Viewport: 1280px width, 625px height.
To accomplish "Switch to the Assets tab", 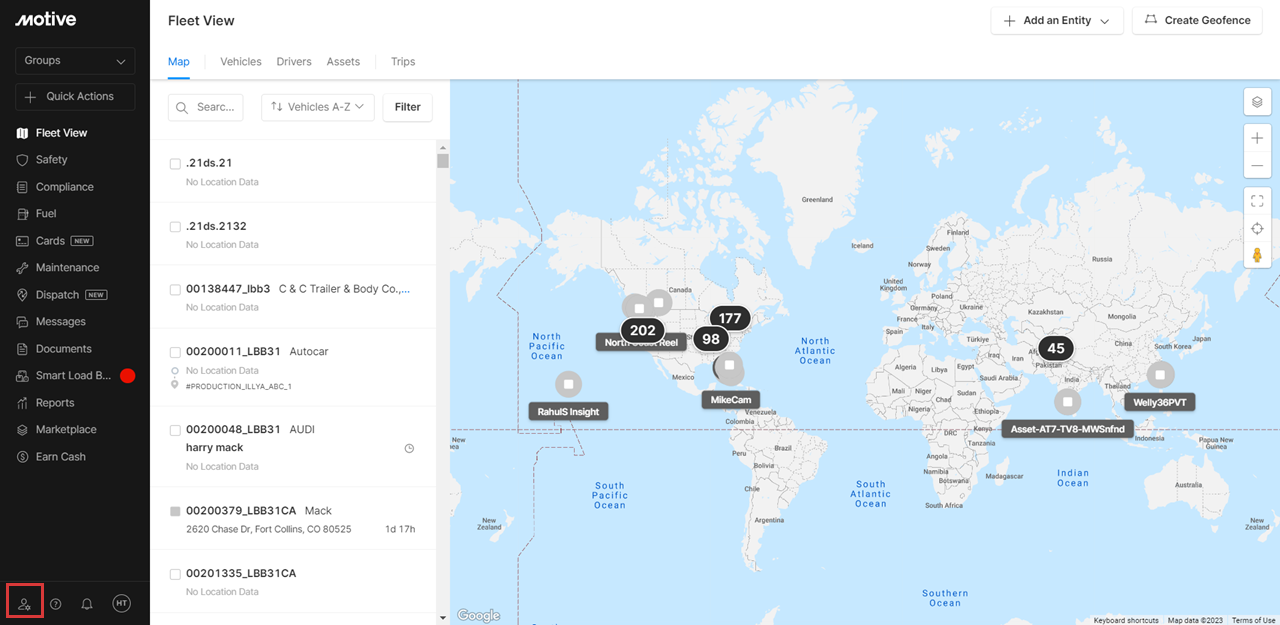I will tap(343, 62).
